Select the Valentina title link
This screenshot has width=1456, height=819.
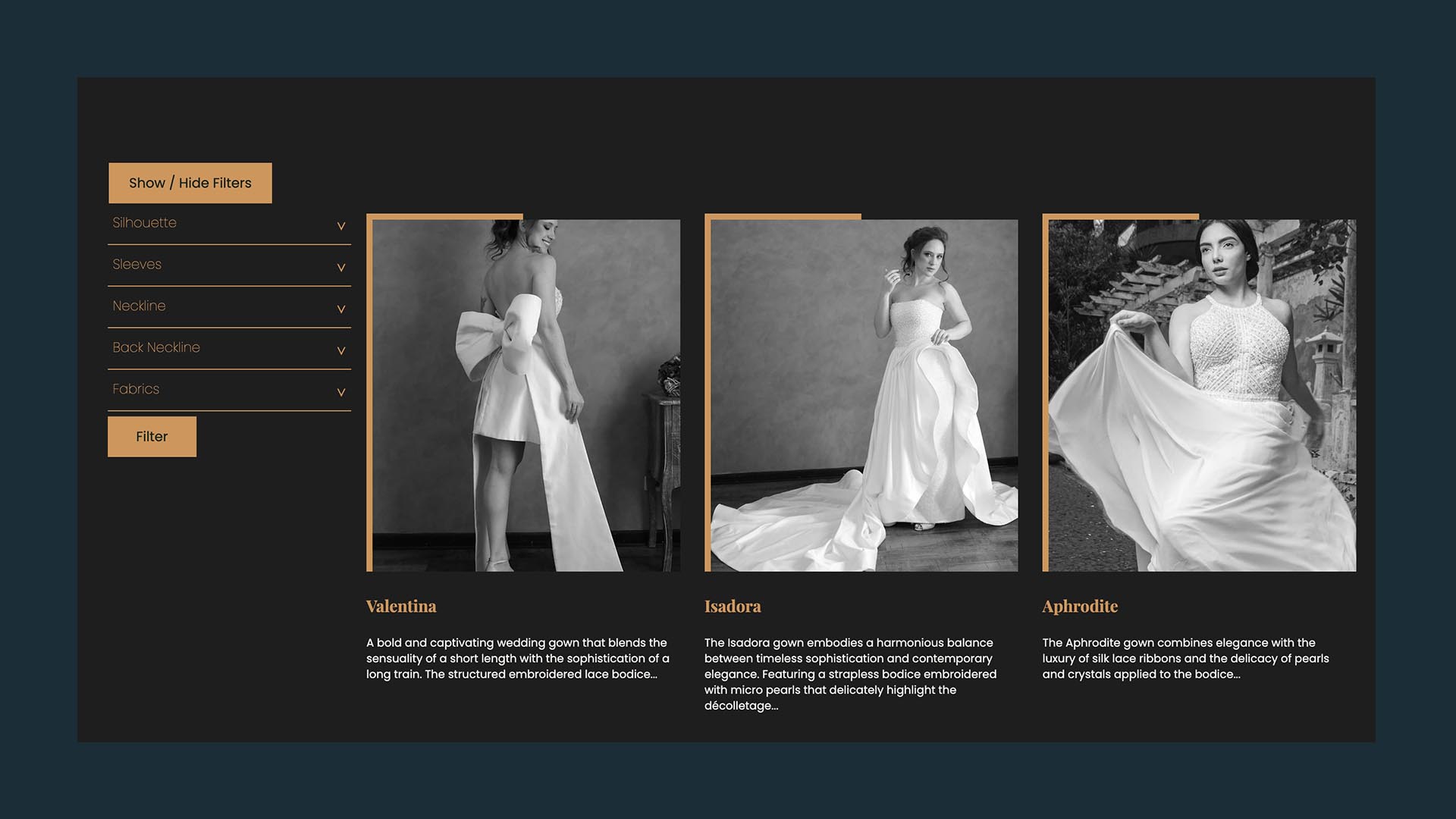pyautogui.click(x=401, y=607)
